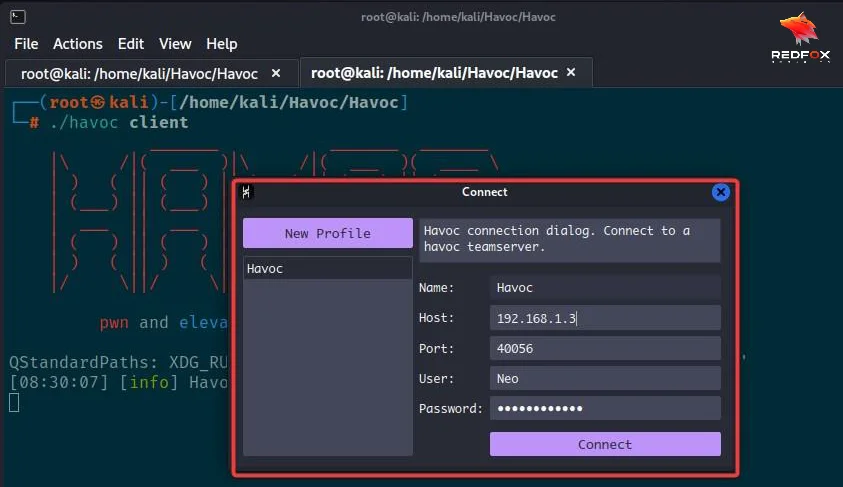Open the File menu
This screenshot has height=487, width=843.
point(26,44)
